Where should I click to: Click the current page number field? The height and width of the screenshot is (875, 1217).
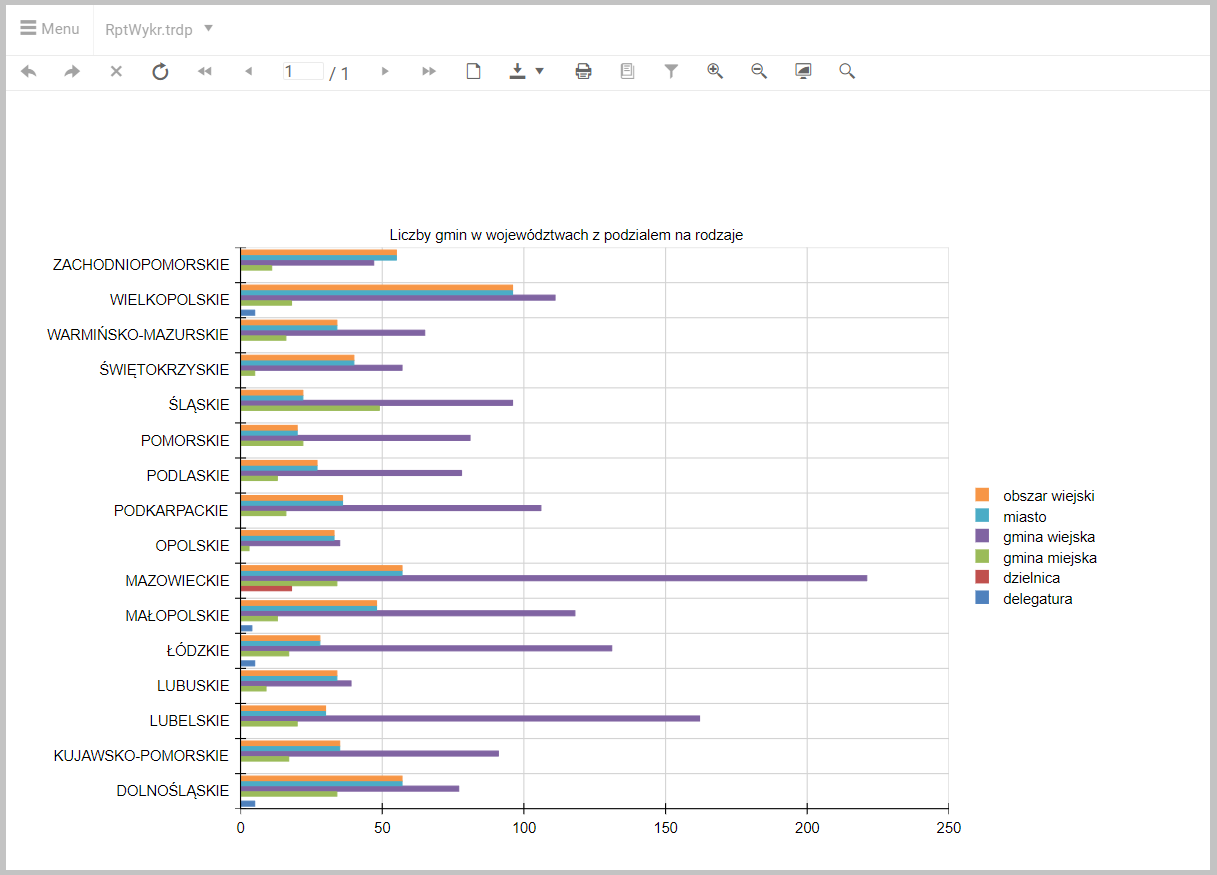303,71
